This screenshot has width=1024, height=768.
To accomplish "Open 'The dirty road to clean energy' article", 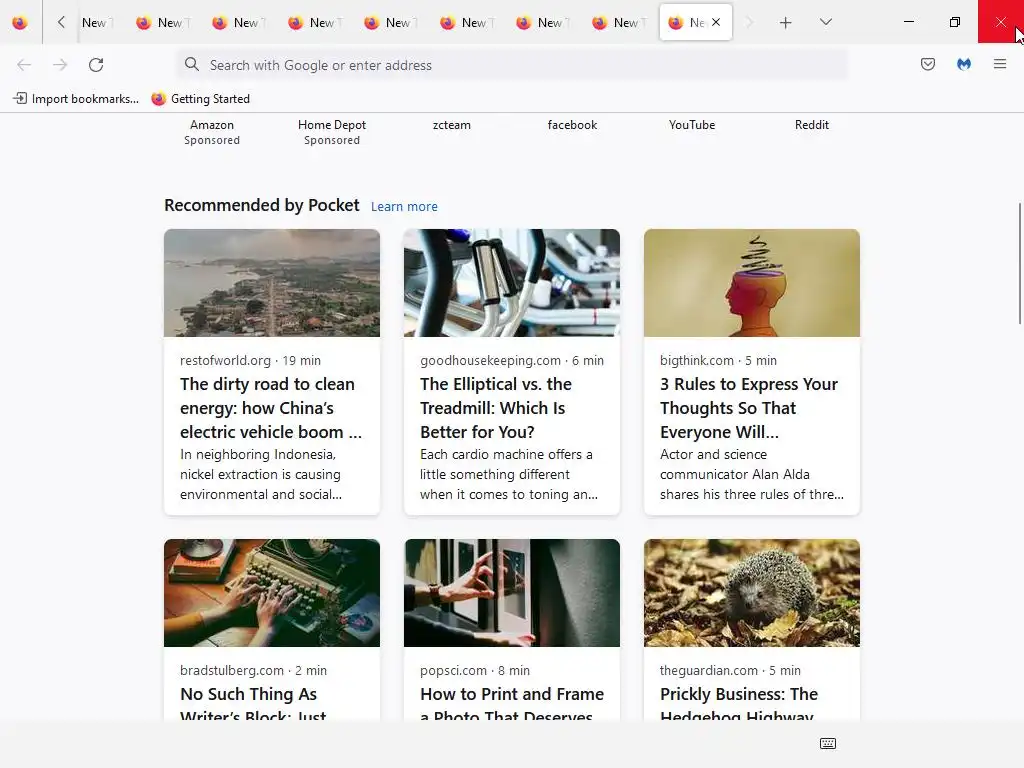I will pyautogui.click(x=271, y=408).
